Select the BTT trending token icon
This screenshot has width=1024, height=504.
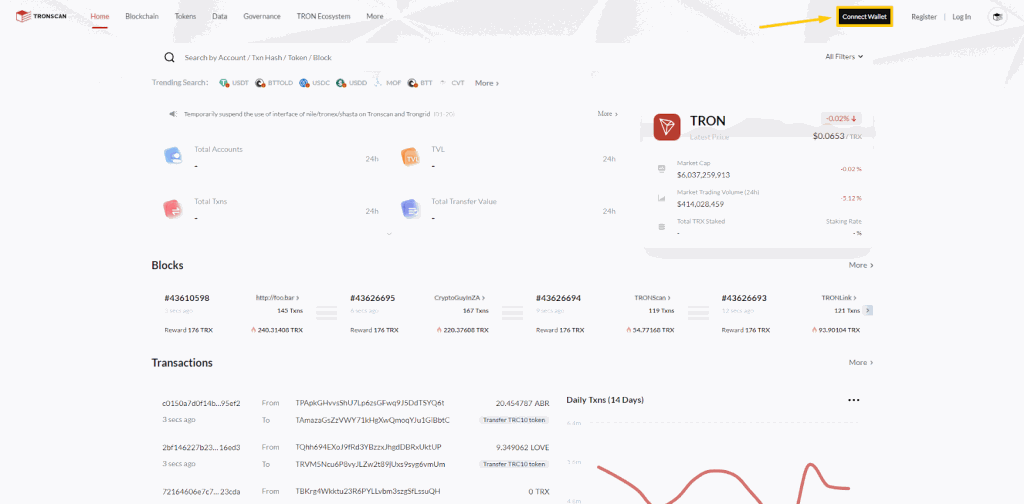(x=412, y=83)
